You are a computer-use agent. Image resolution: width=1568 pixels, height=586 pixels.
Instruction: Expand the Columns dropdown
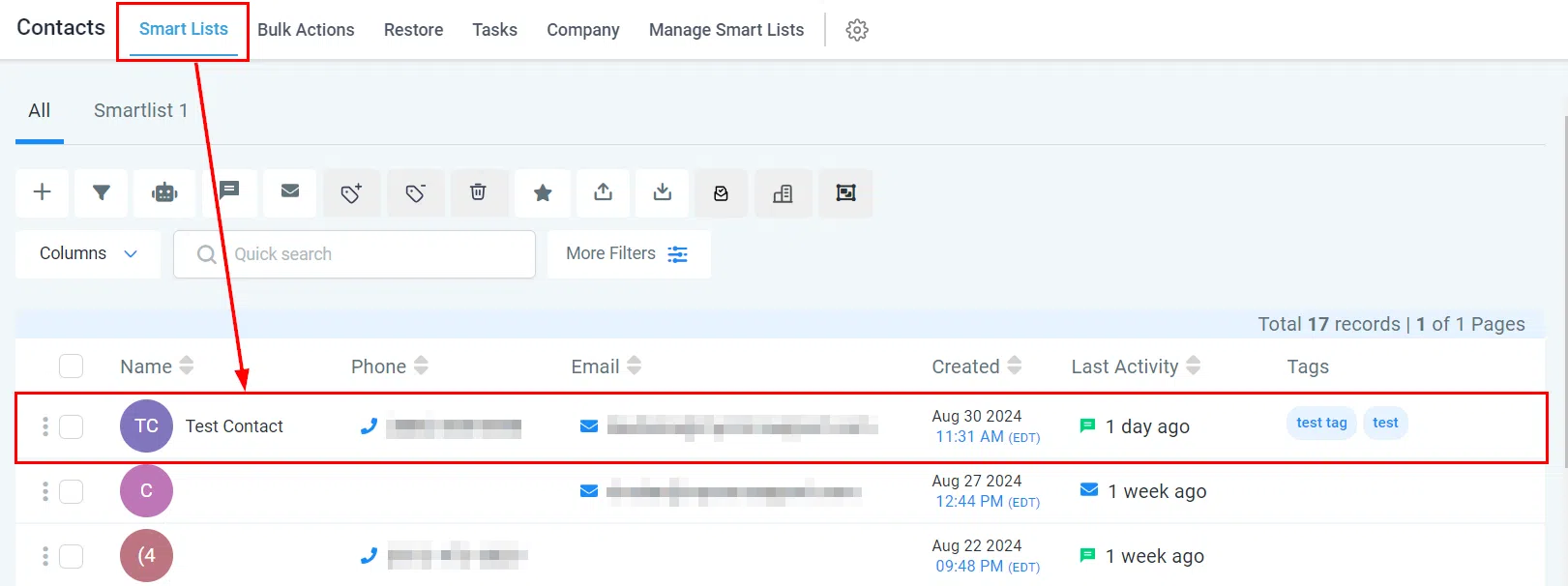[88, 253]
